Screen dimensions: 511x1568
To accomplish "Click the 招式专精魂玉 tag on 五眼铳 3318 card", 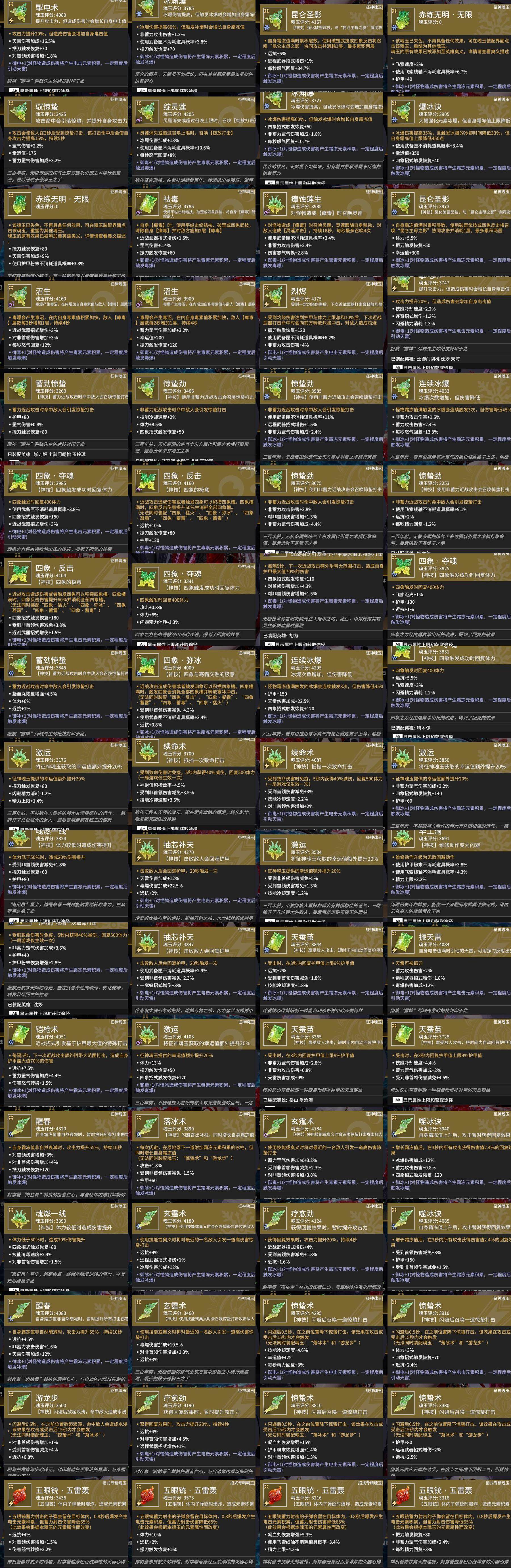I will tap(498, 1482).
